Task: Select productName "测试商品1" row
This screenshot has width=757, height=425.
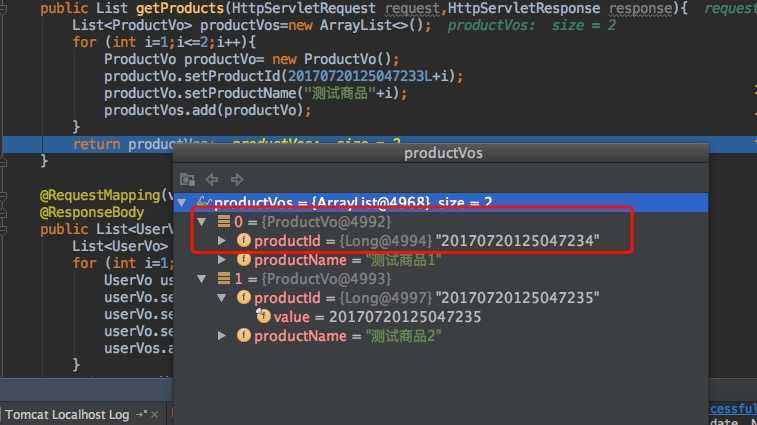Action: (441, 260)
